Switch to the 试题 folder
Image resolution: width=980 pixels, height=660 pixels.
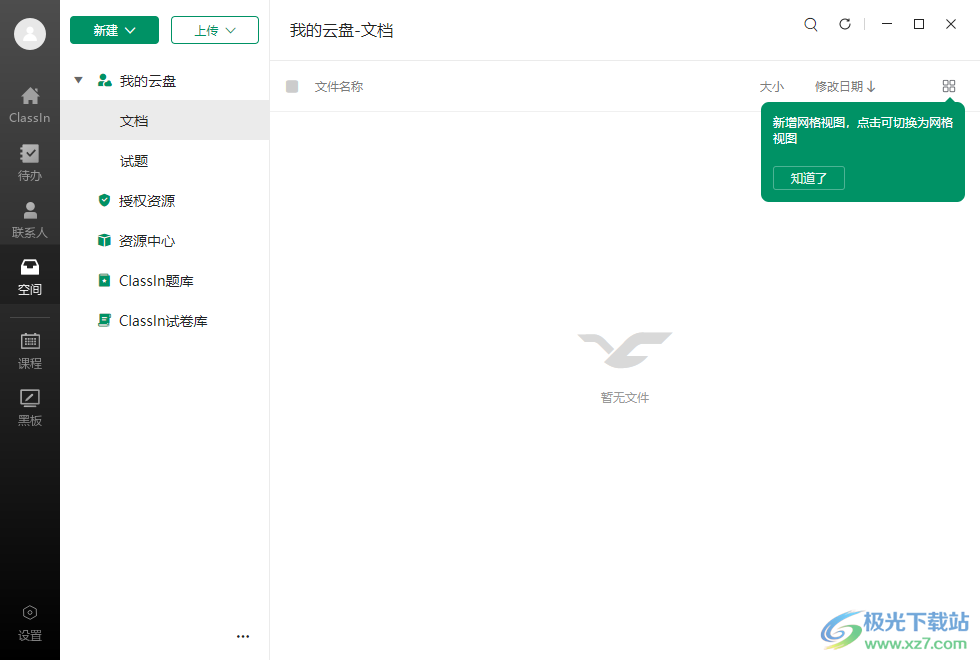point(134,160)
